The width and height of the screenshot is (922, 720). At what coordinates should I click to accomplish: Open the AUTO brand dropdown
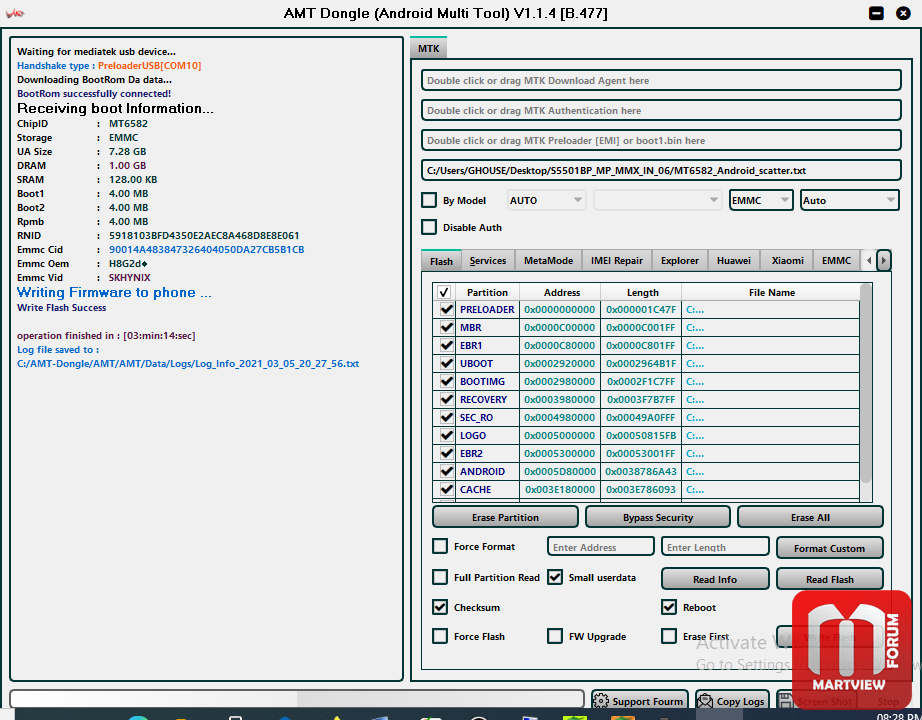pyautogui.click(x=546, y=200)
